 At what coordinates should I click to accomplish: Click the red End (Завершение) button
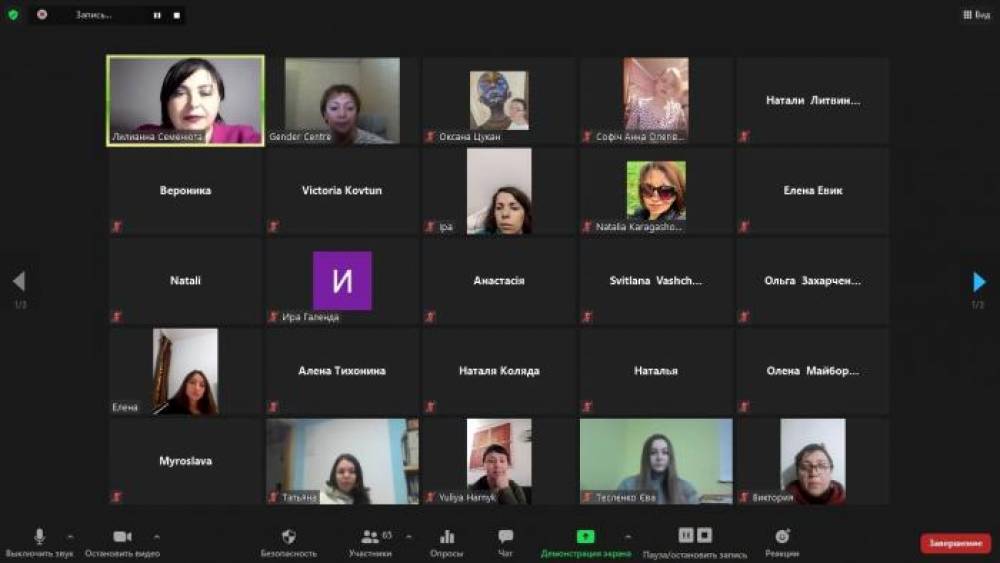click(955, 543)
